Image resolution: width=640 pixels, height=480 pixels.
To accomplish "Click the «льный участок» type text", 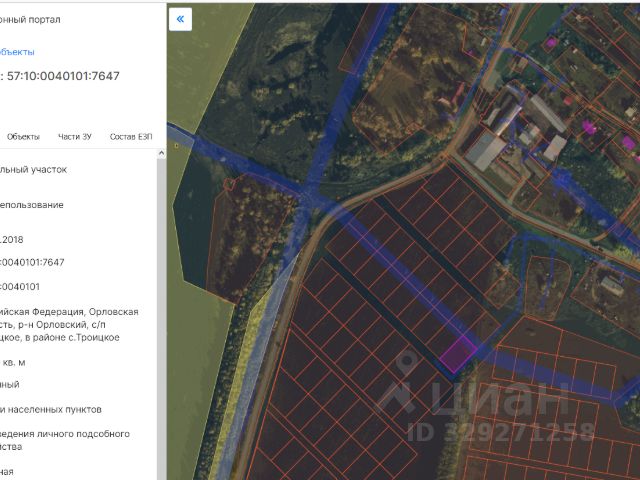I will point(33,170).
